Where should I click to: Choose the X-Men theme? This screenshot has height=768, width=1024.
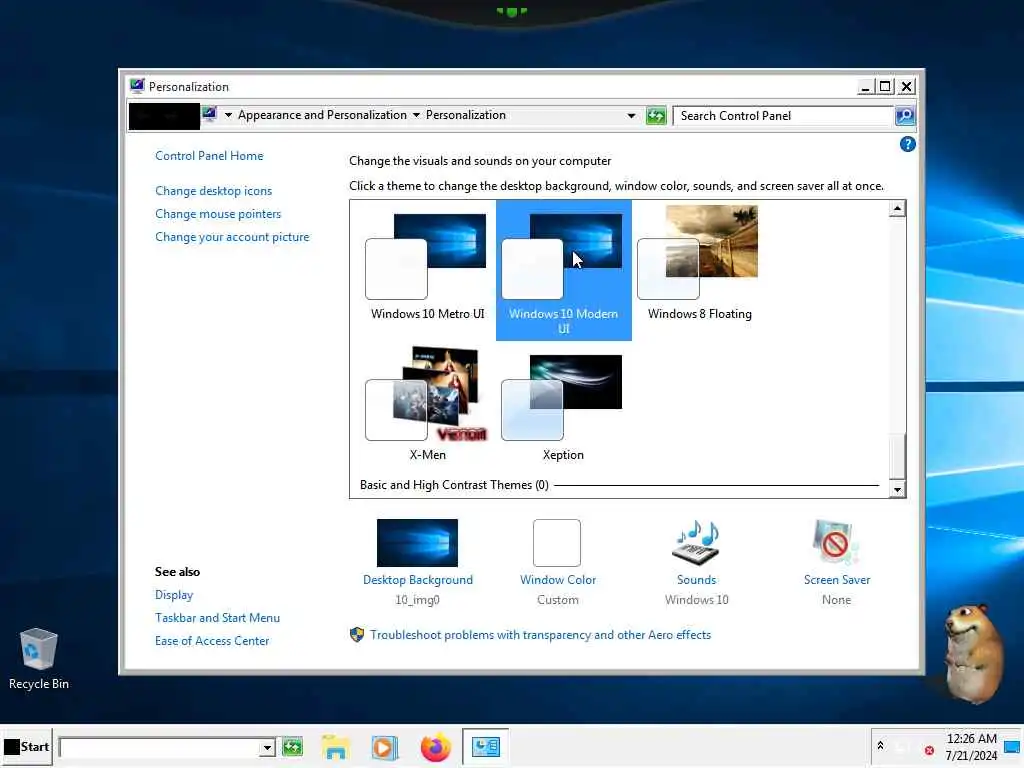(x=427, y=404)
